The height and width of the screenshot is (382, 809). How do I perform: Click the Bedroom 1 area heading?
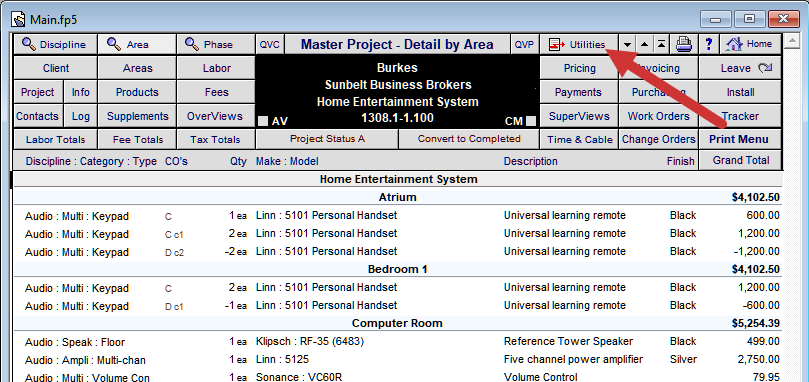point(397,269)
